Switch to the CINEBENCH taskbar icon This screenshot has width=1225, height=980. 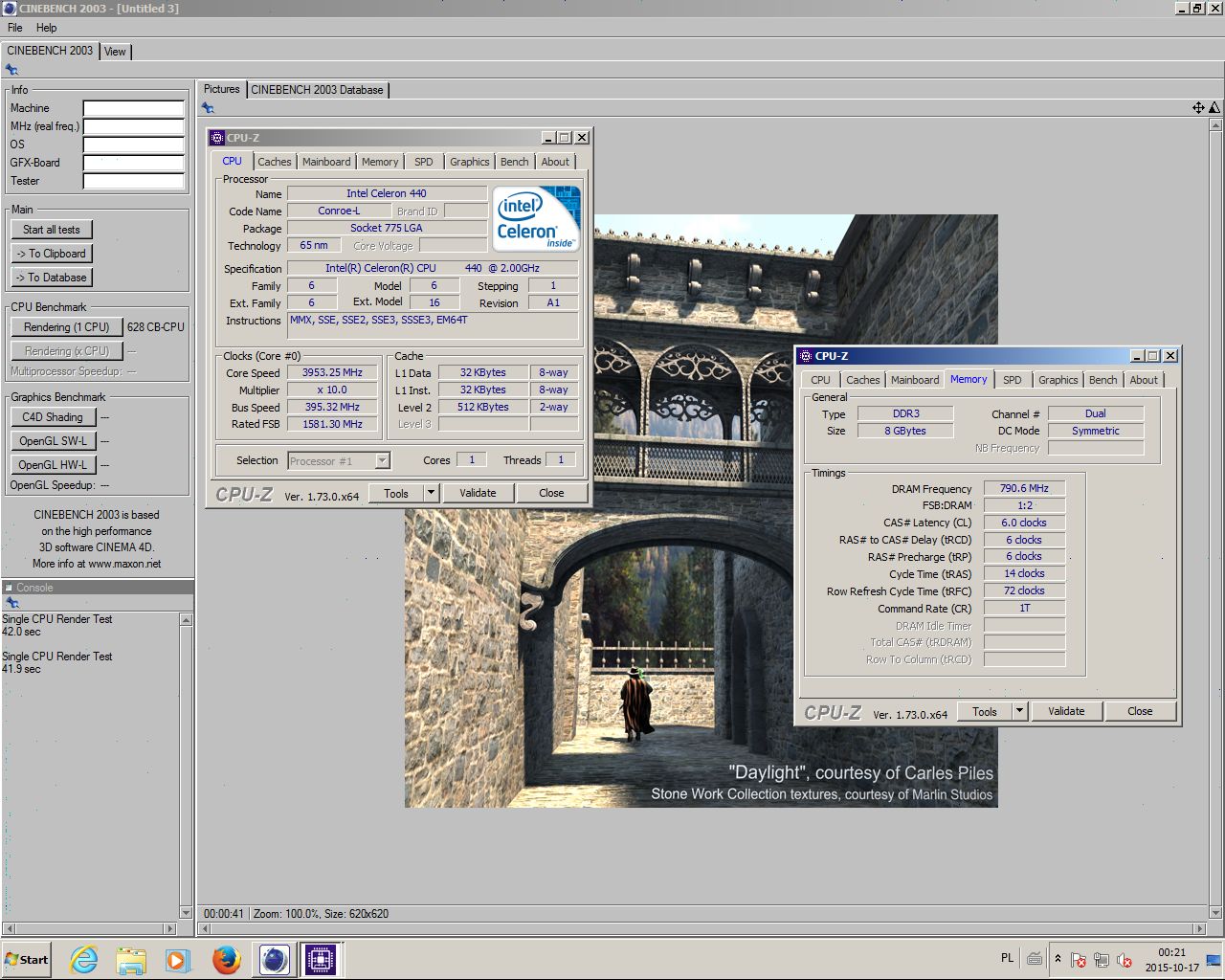coord(274,959)
